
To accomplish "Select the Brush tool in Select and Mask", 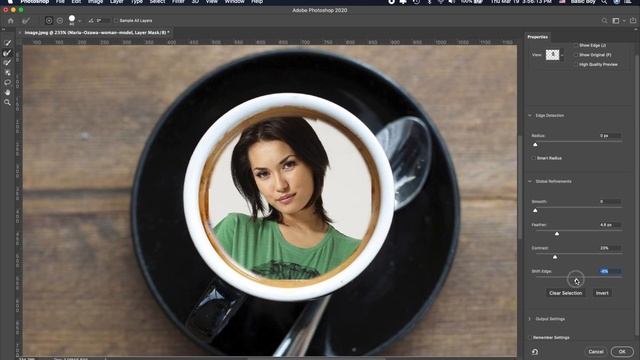I will click(7, 63).
